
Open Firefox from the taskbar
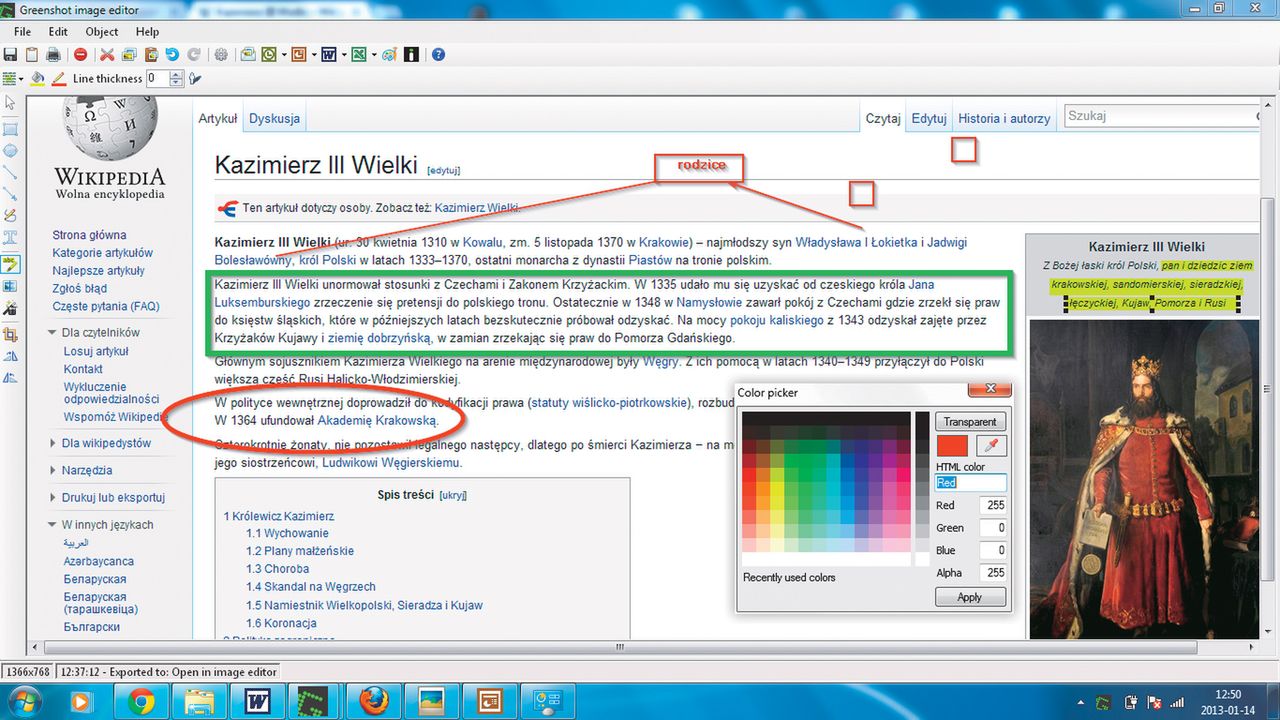click(374, 700)
